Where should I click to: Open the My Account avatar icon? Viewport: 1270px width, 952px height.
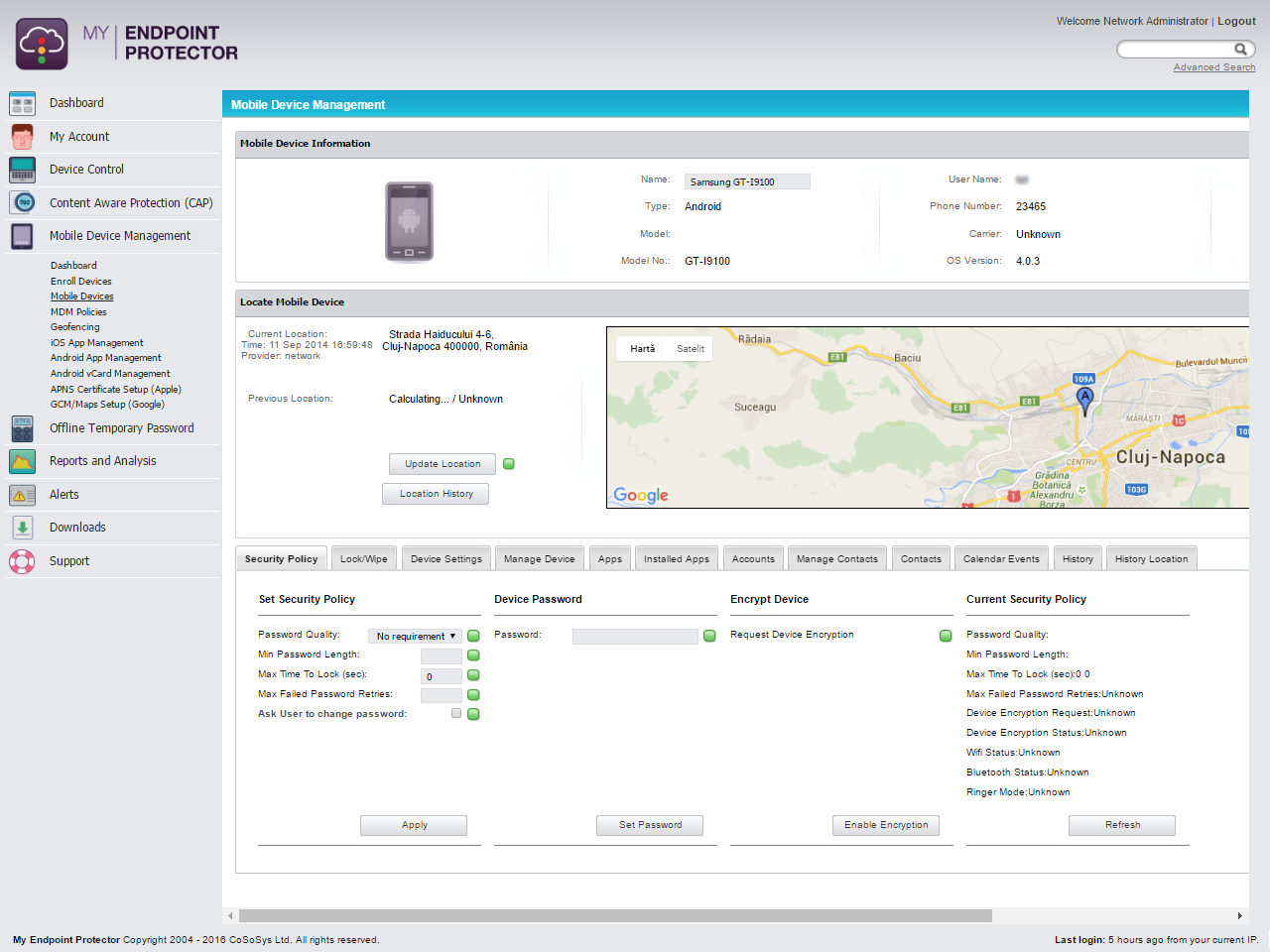pyautogui.click(x=23, y=137)
